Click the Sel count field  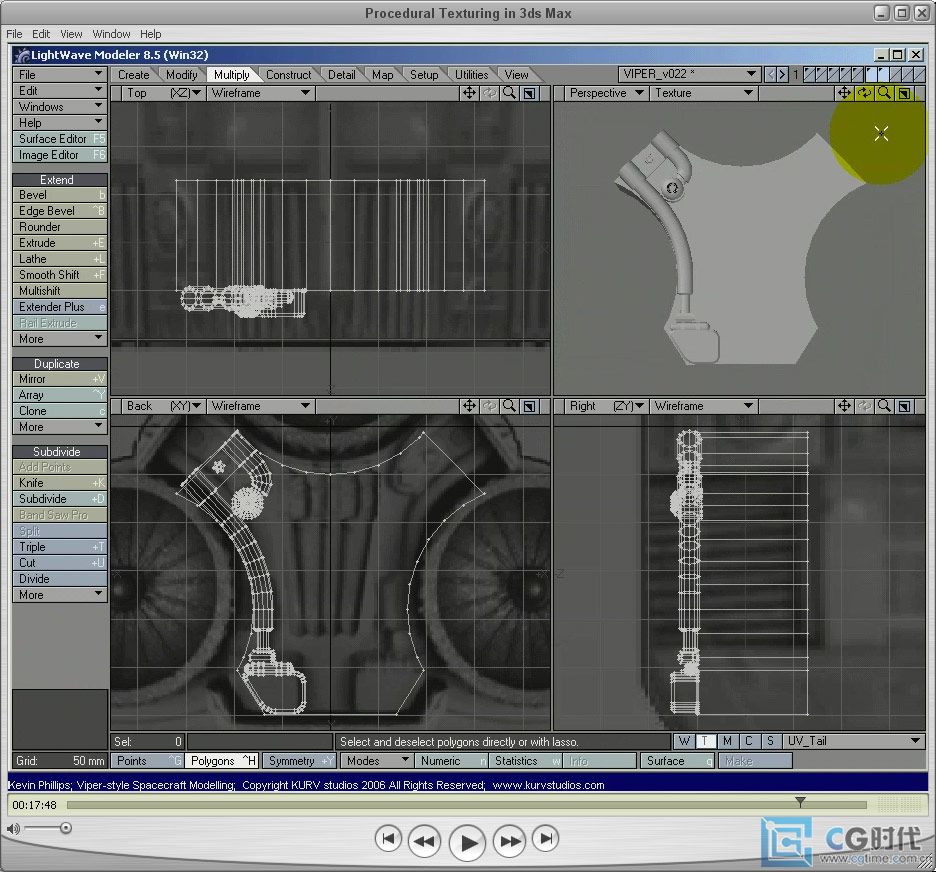[147, 742]
